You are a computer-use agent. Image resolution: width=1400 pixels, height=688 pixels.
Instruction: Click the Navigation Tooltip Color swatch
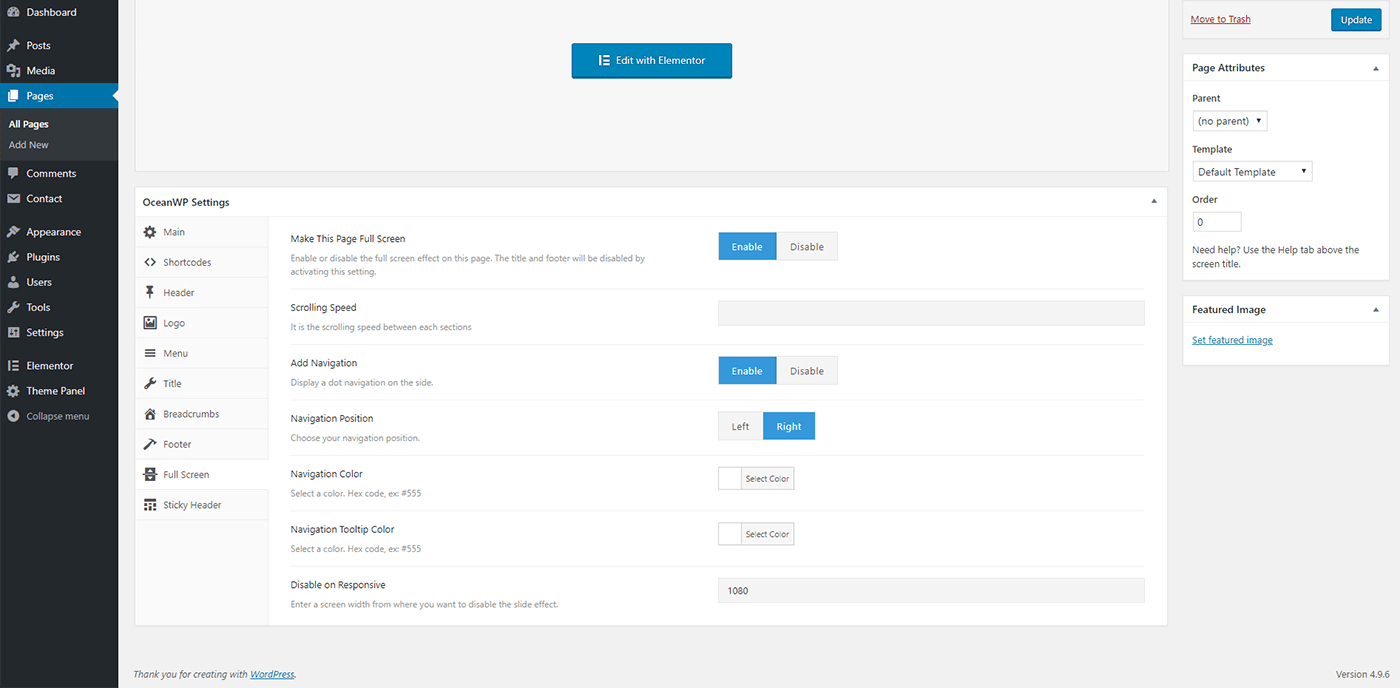click(730, 534)
